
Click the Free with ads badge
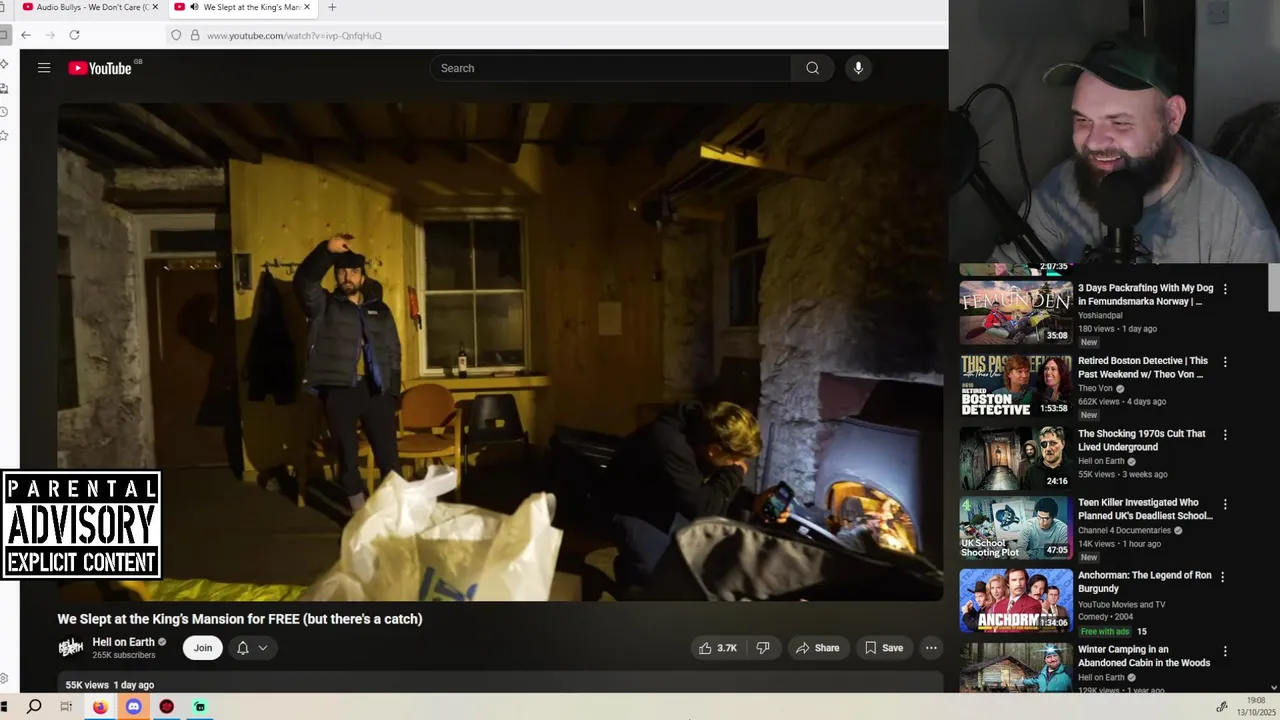pos(1105,631)
